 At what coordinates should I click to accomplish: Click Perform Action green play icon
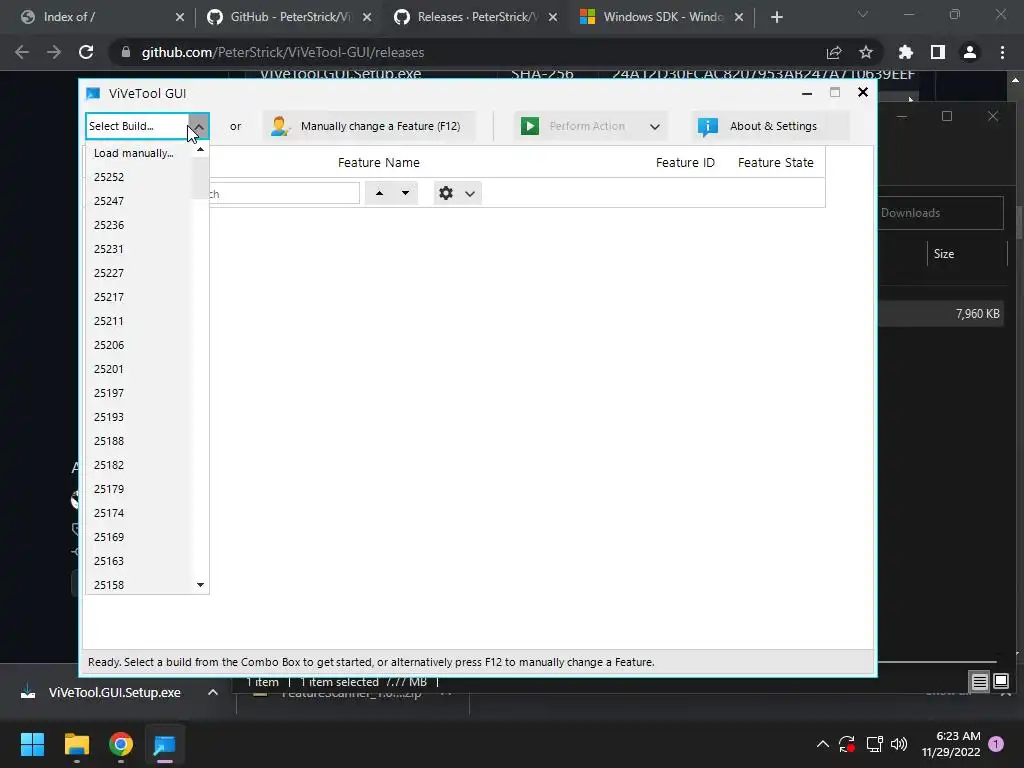coord(530,126)
